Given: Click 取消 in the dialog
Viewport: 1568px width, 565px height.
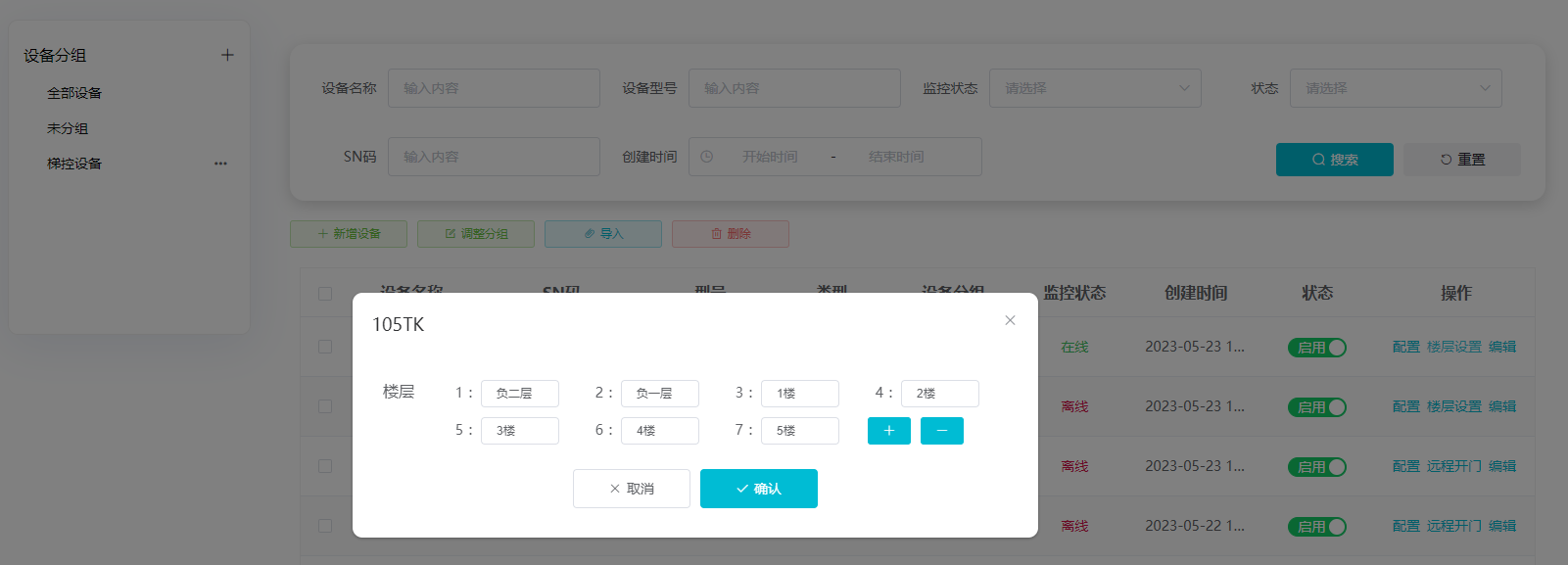Looking at the screenshot, I should tap(632, 489).
